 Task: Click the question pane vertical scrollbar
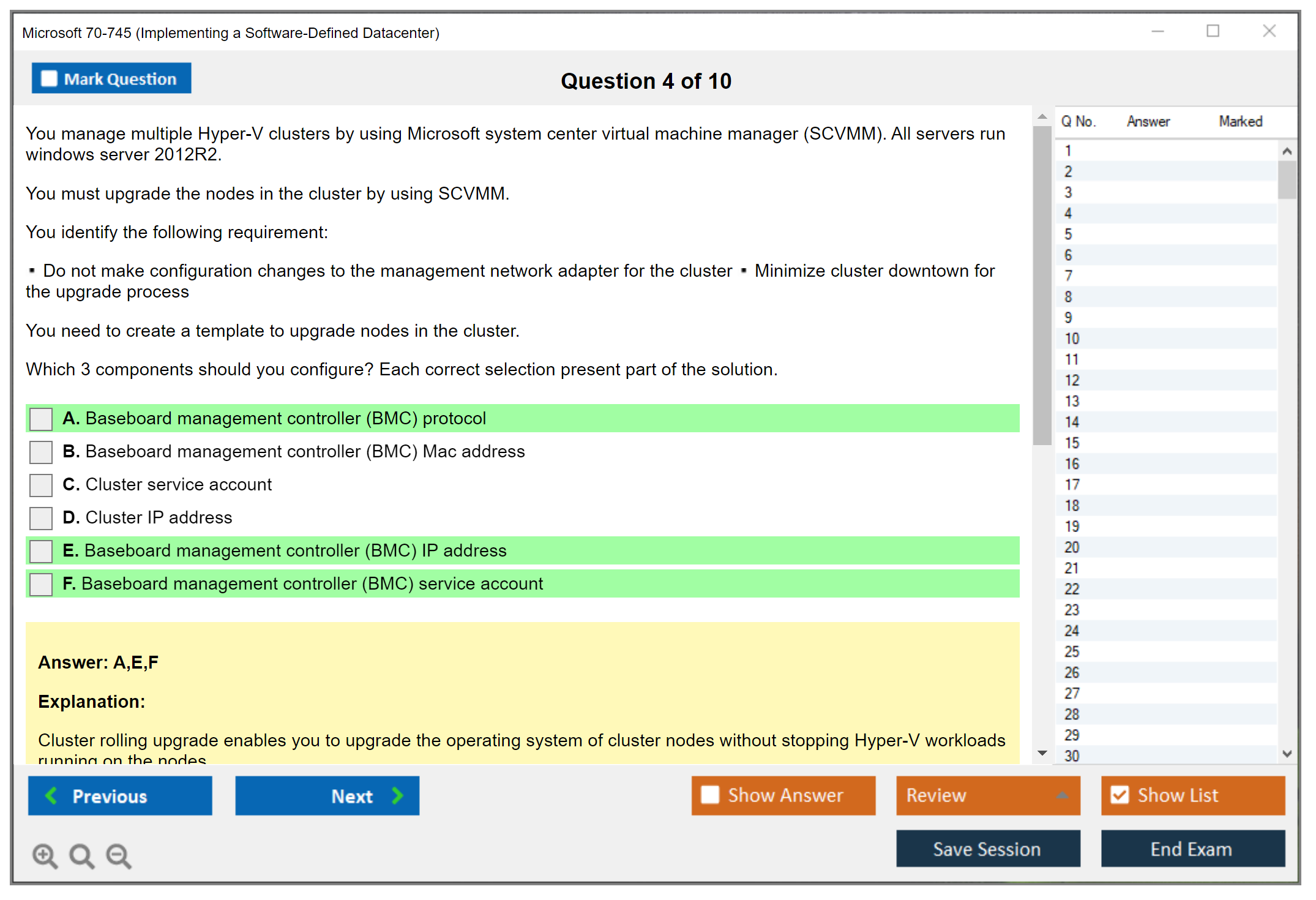(1042, 285)
